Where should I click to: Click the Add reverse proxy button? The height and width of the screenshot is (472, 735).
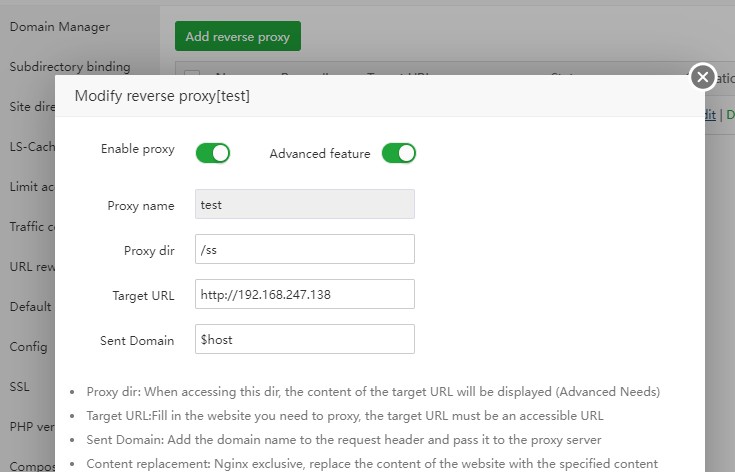coord(237,37)
